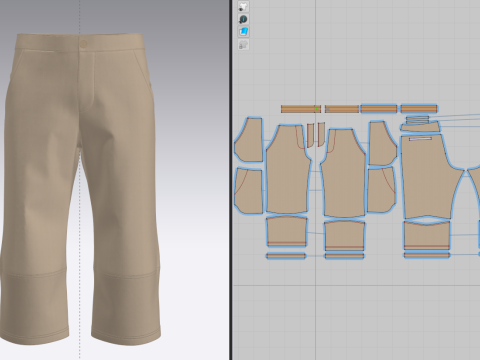Toggle the blue pattern texture surface icon
This screenshot has width=480, height=360.
click(244, 32)
